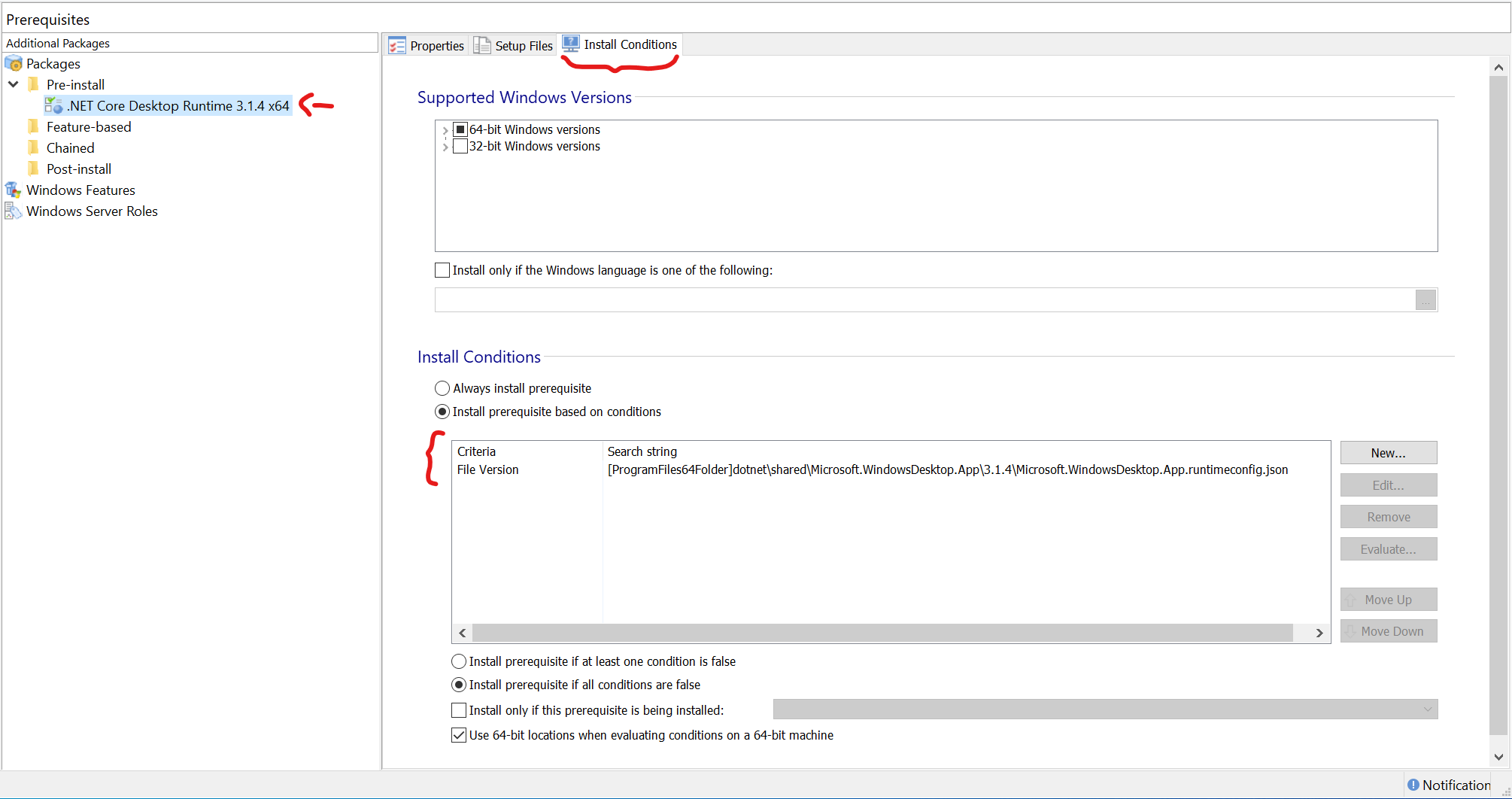Uncheck Use 64-bit locations checkbox
This screenshot has width=1512, height=799.
(x=459, y=735)
